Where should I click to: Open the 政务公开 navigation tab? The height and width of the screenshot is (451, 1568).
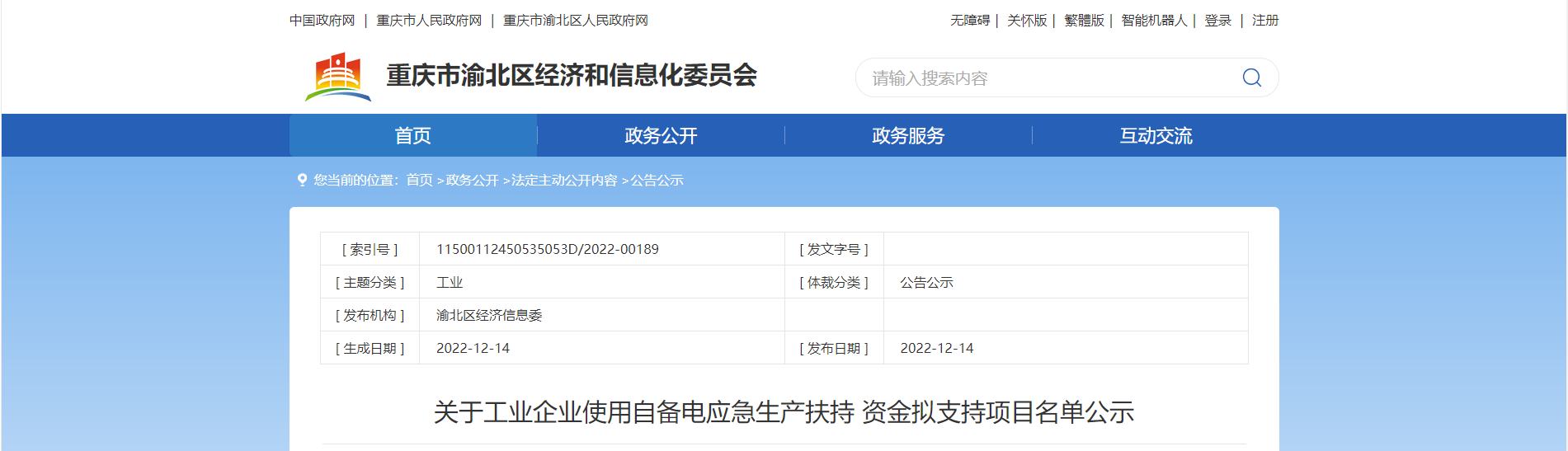point(661,135)
